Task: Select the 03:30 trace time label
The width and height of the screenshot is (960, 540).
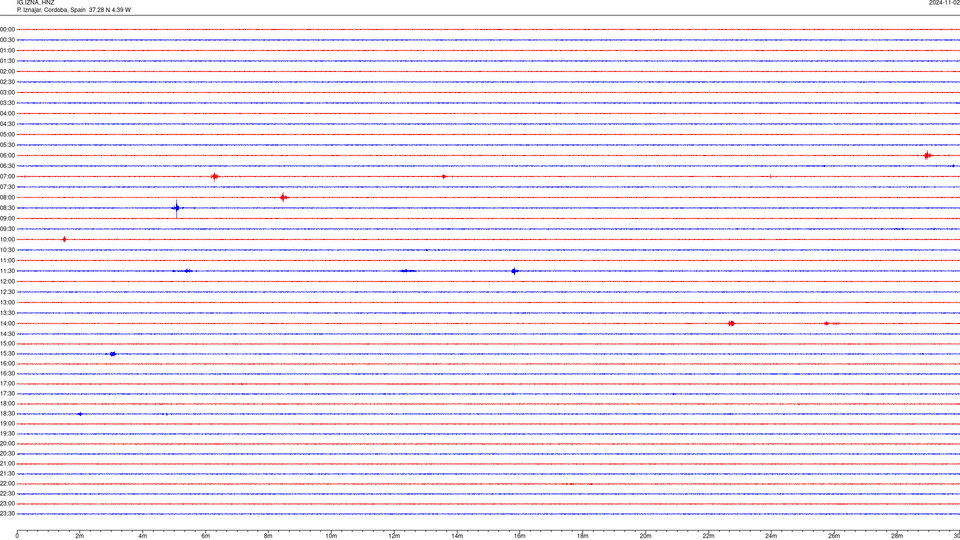Action: pos(7,103)
